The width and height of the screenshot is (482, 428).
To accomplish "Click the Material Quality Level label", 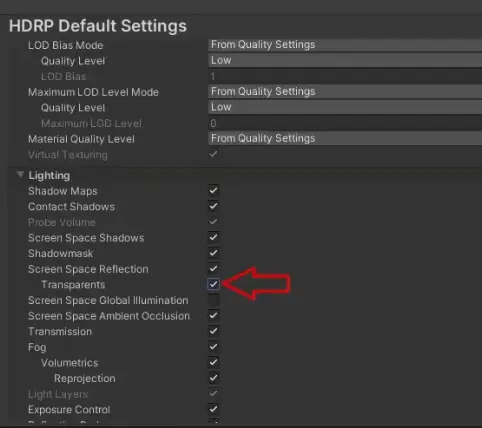I will [x=81, y=139].
